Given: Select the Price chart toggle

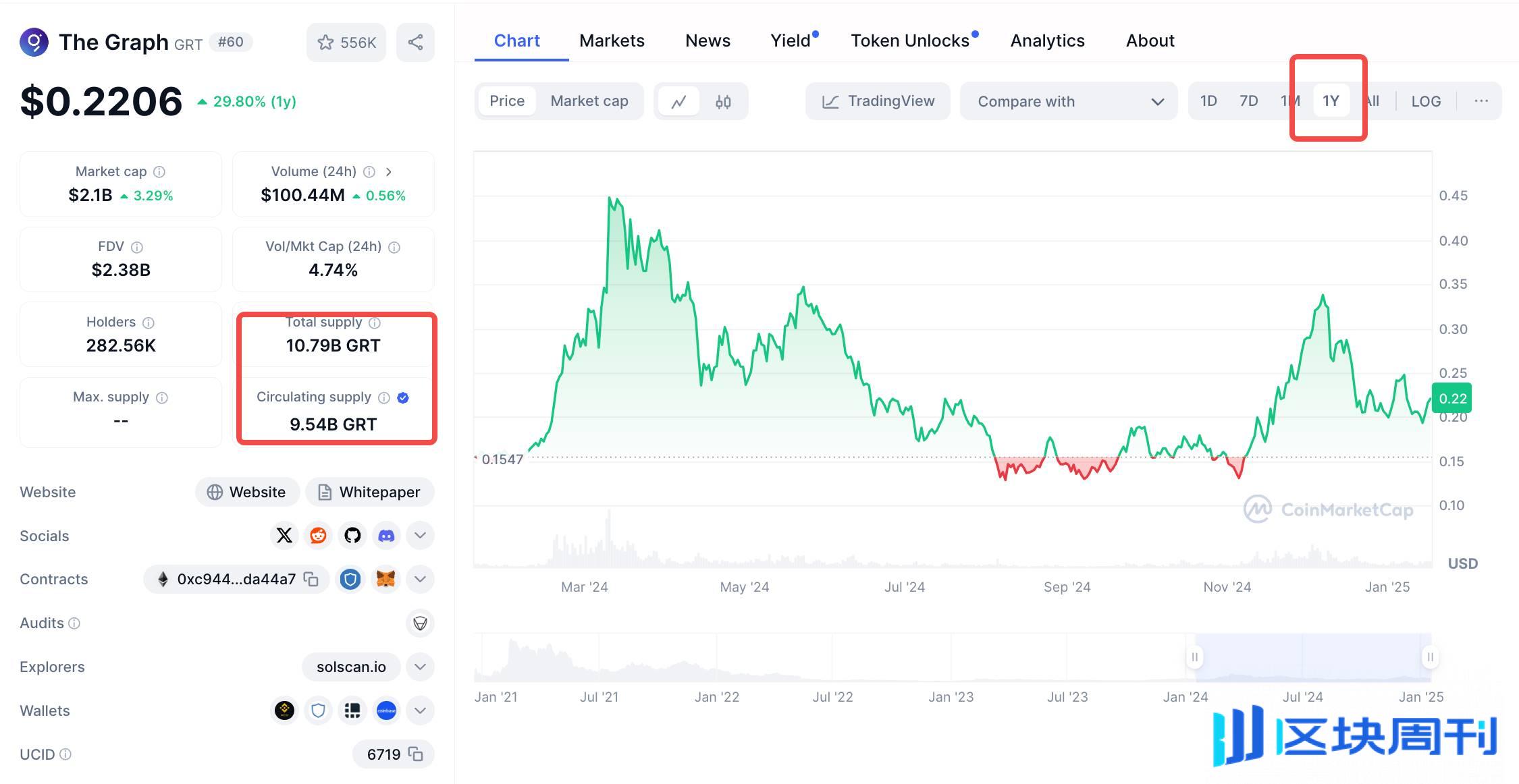Looking at the screenshot, I should pyautogui.click(x=507, y=101).
